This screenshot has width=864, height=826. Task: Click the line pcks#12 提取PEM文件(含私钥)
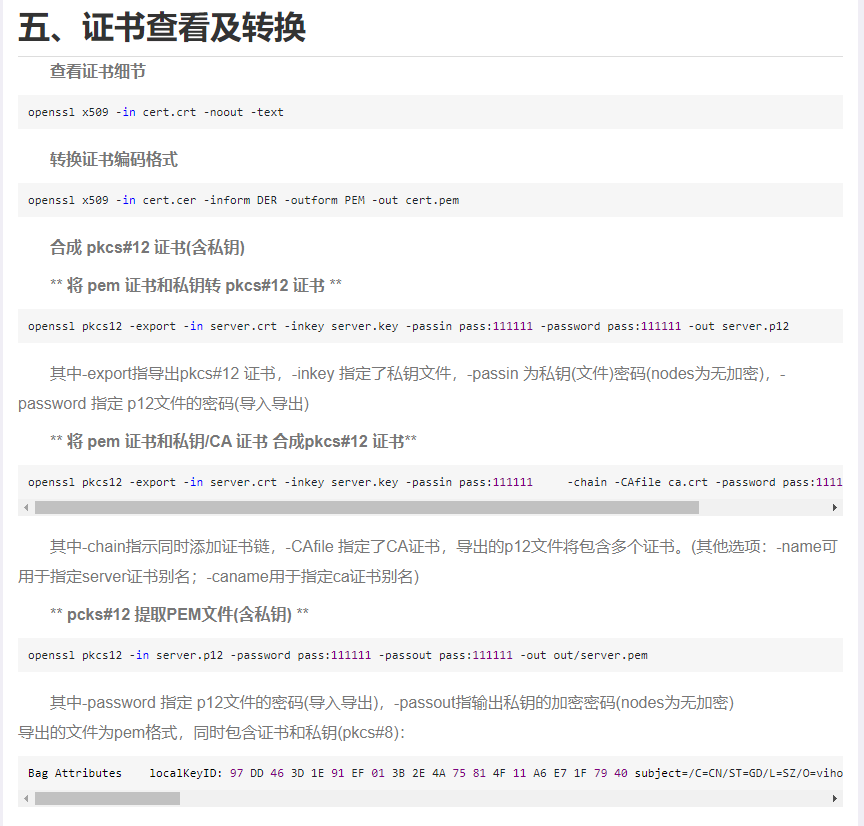click(179, 614)
